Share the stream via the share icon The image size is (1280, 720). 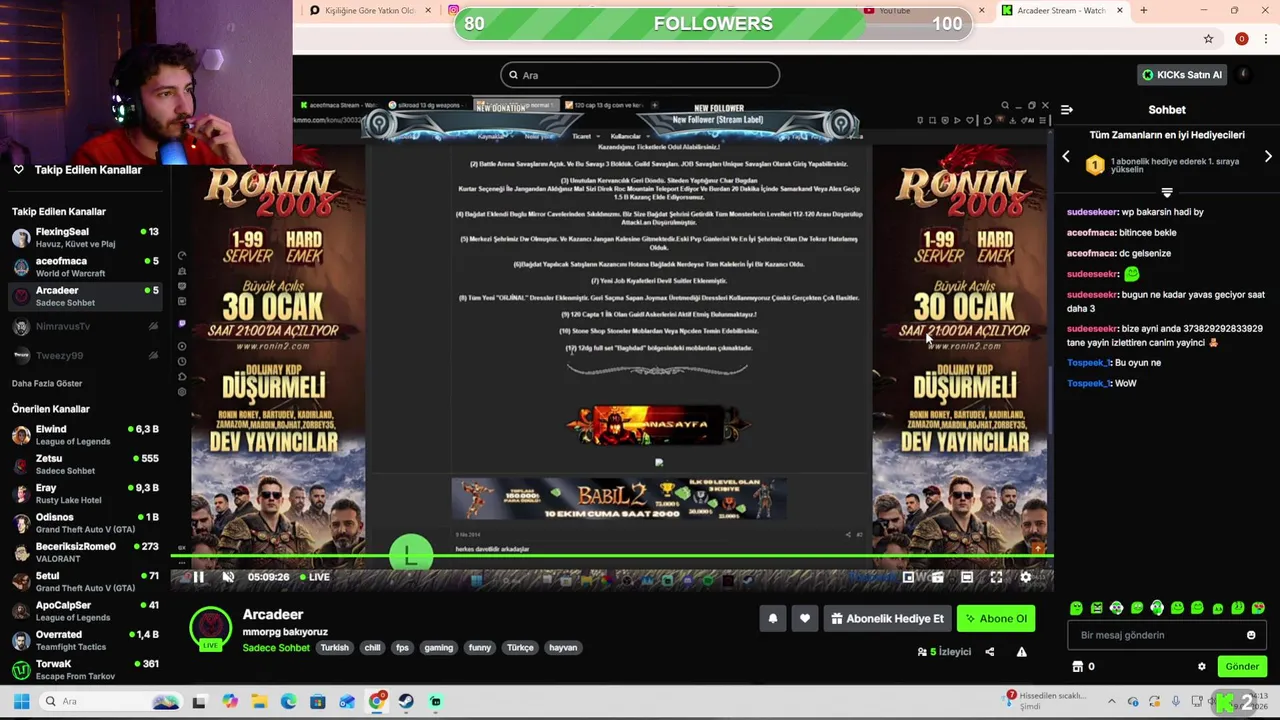(989, 652)
